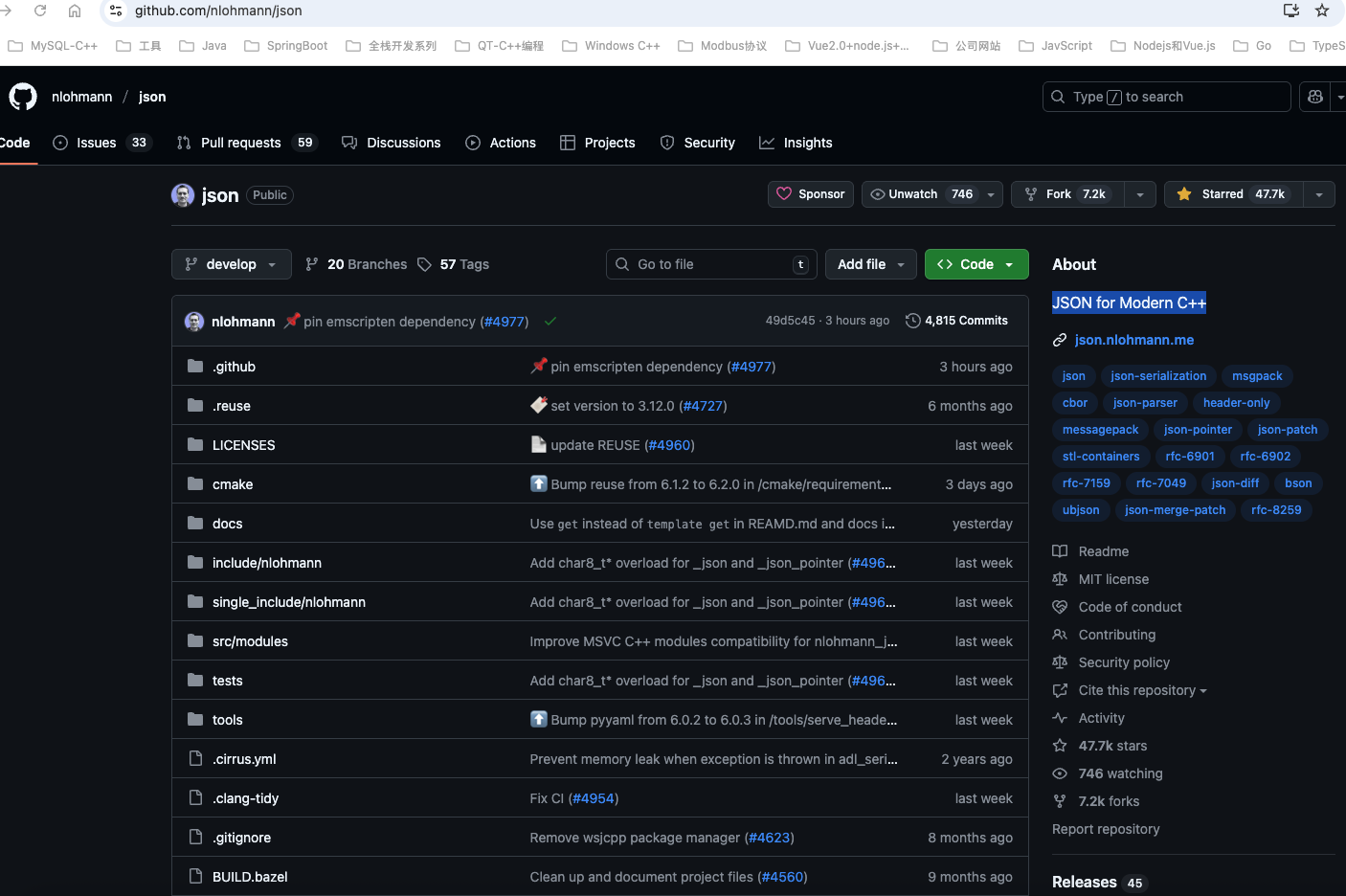The image size is (1346, 896).
Task: Open the Discussions tab
Action: point(392,143)
